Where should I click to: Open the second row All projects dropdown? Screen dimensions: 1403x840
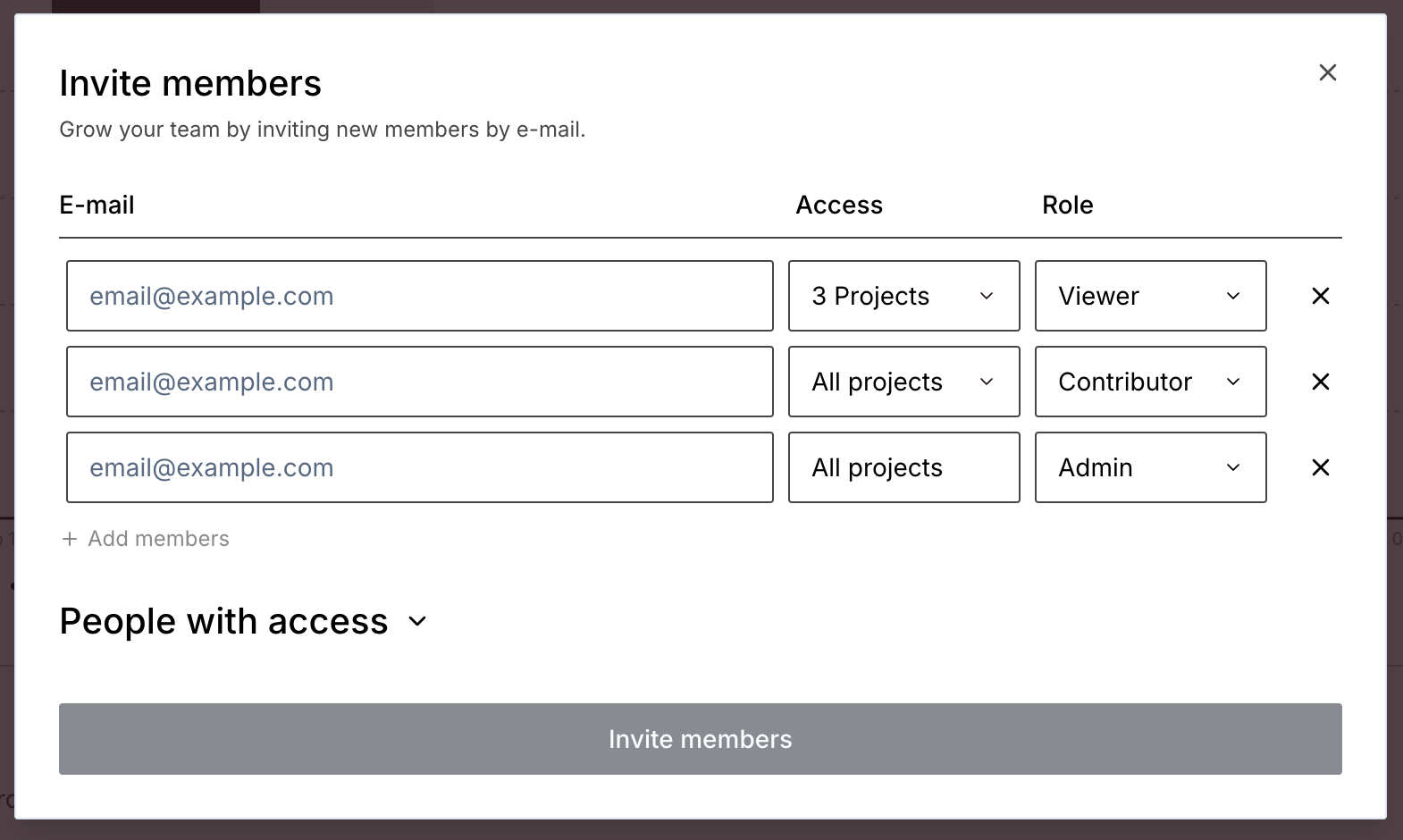coord(903,382)
